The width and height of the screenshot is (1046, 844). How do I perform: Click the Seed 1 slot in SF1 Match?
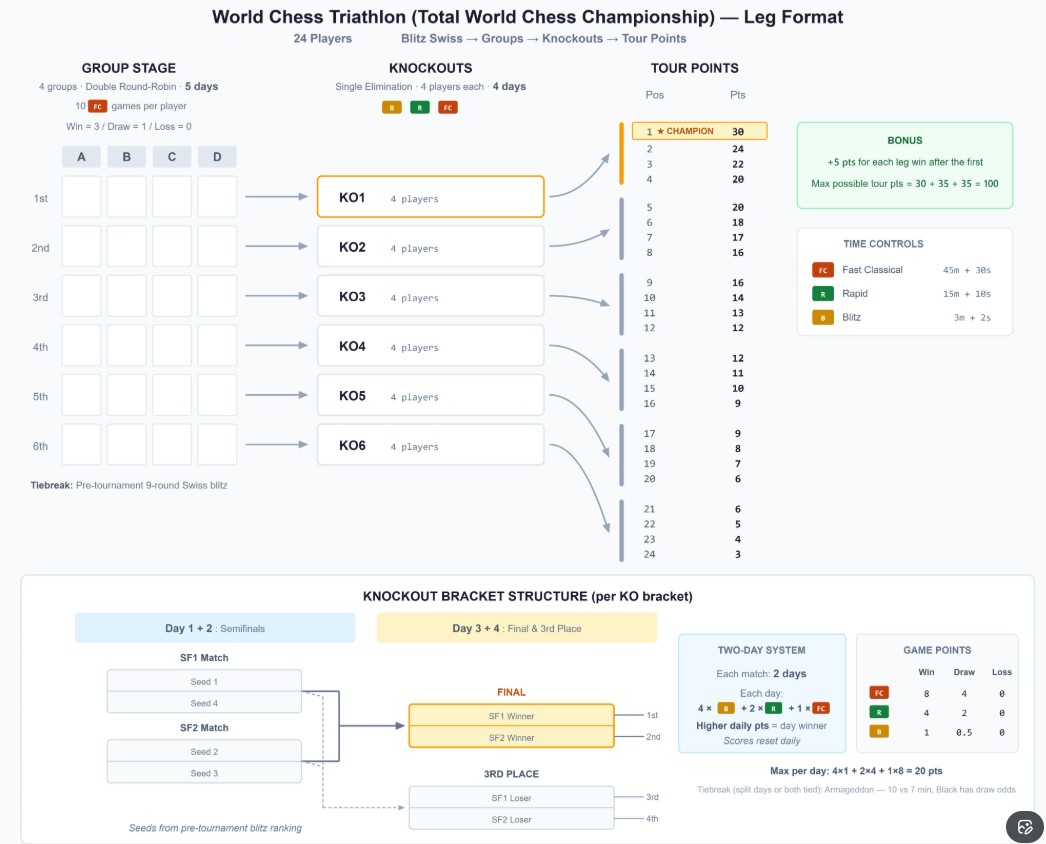(204, 681)
